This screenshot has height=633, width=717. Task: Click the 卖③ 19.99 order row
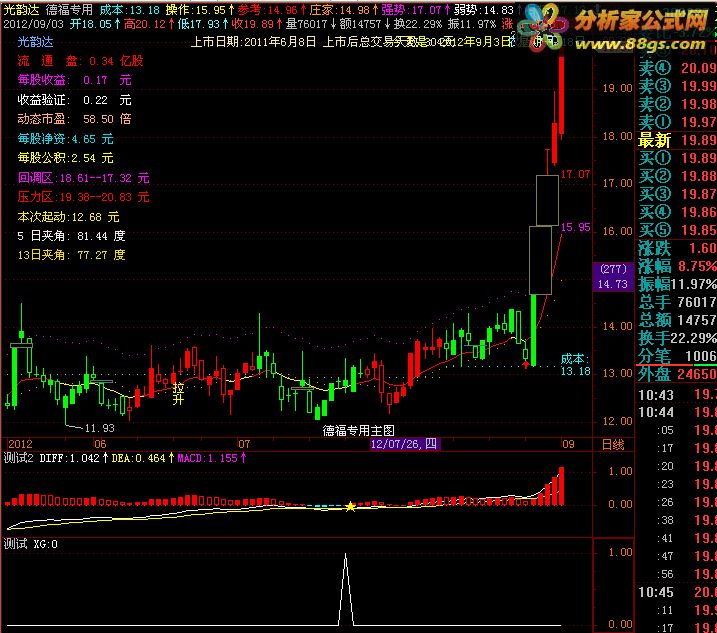(677, 86)
